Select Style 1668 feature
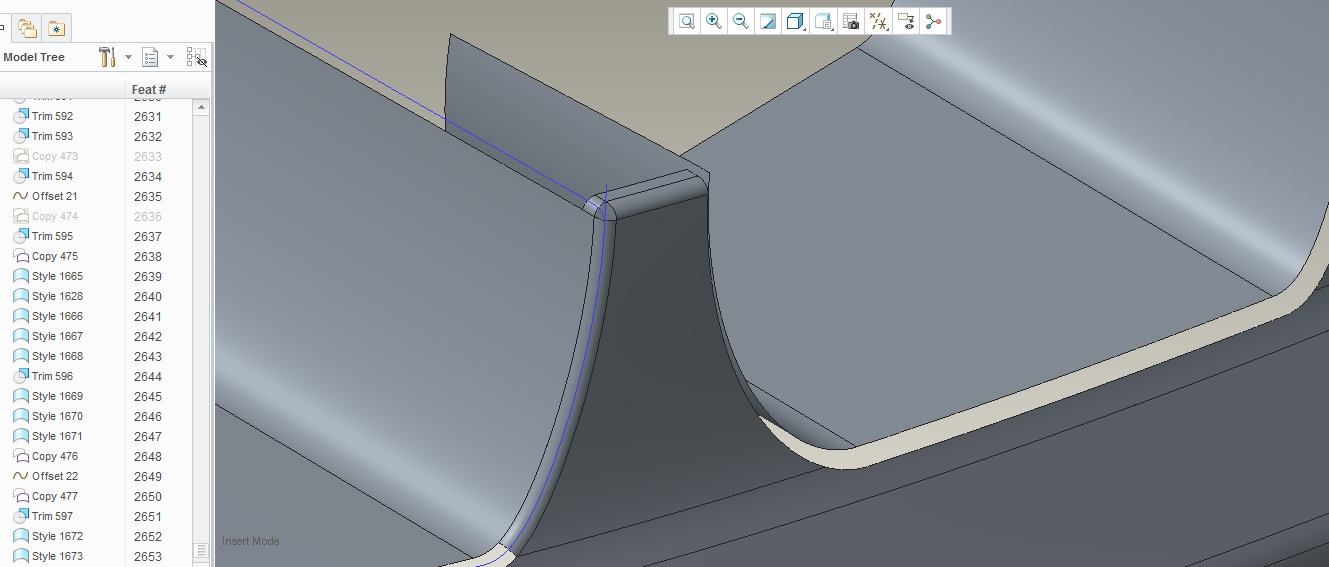Image resolution: width=1329 pixels, height=567 pixels. coord(57,356)
